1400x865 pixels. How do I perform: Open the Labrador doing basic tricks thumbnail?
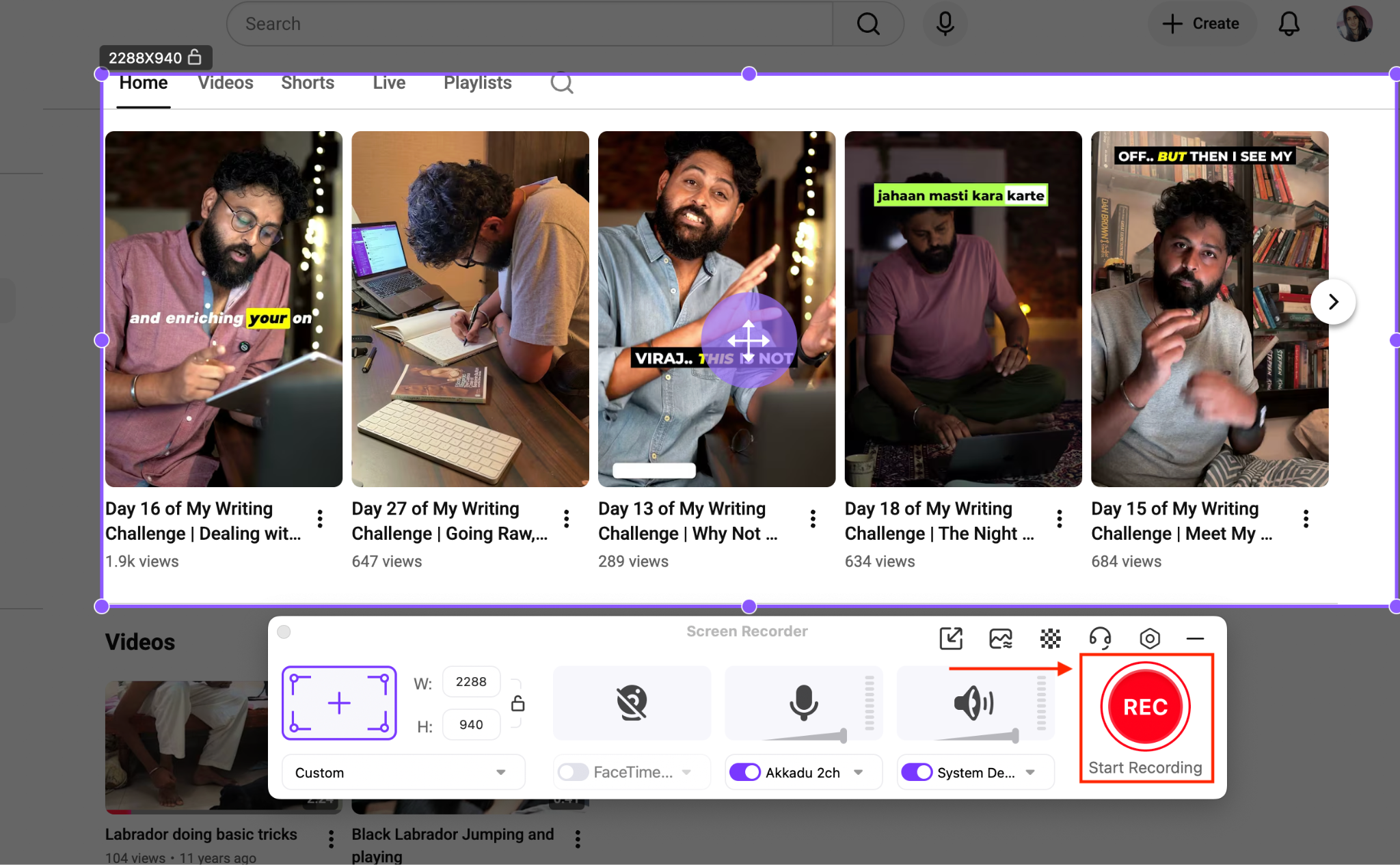(x=186, y=747)
